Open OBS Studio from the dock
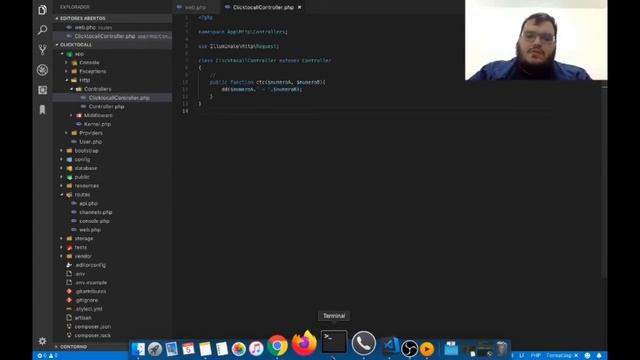The image size is (640, 360). (x=409, y=349)
